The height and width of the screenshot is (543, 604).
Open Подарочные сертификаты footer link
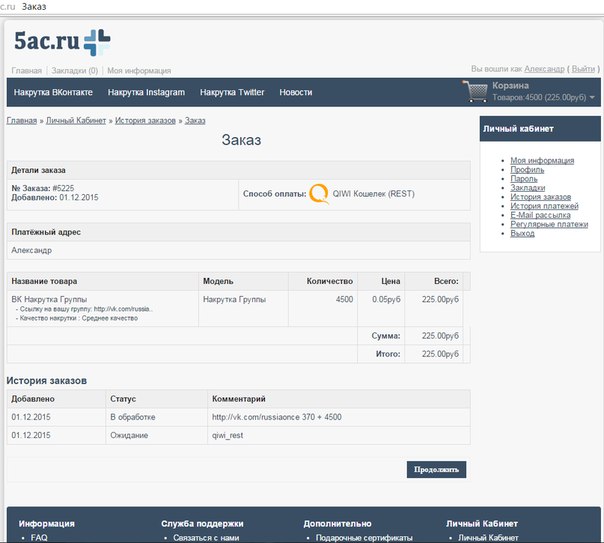364,538
